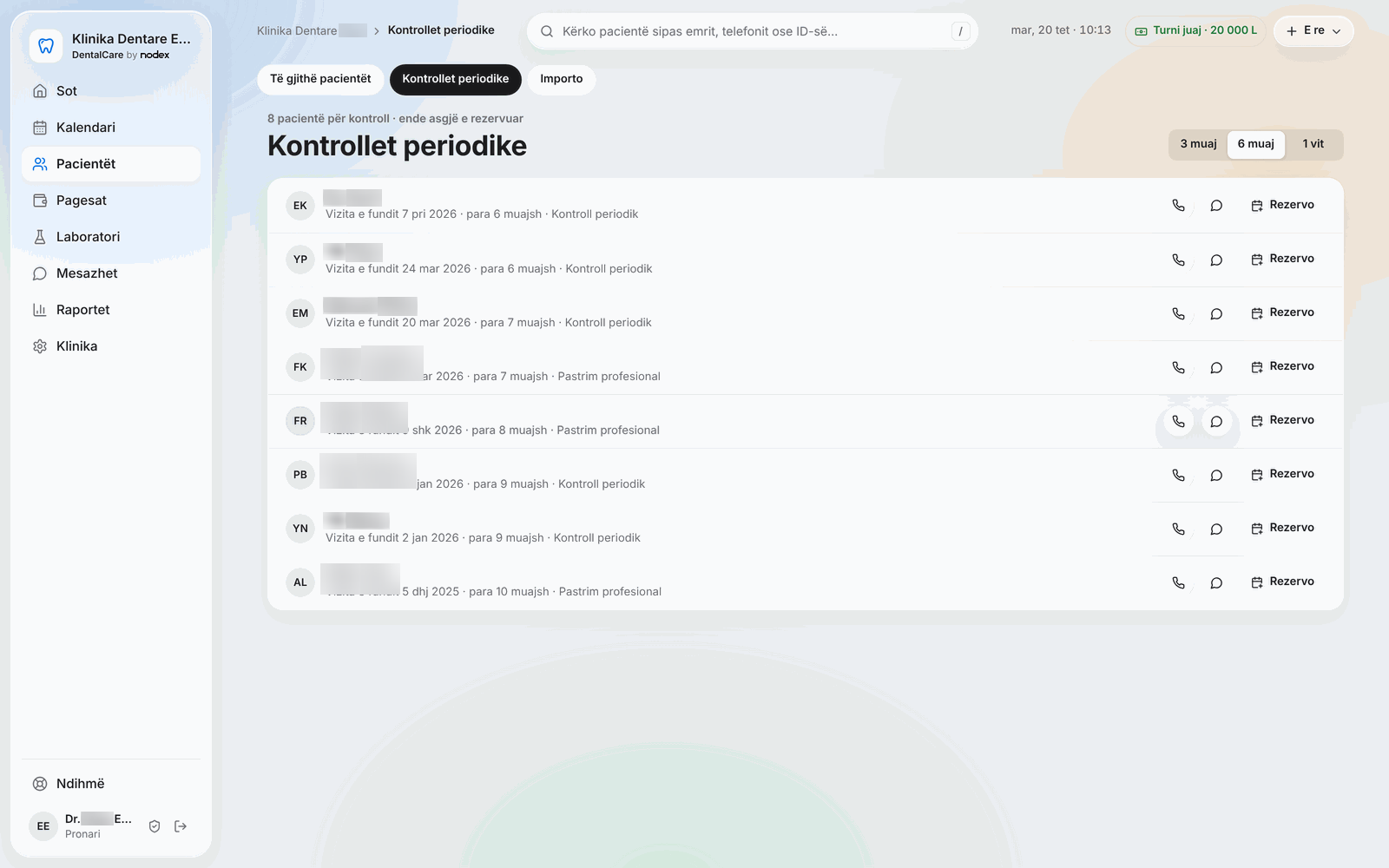Open Laboratori in sidebar
The width and height of the screenshot is (1389, 868).
click(x=111, y=237)
